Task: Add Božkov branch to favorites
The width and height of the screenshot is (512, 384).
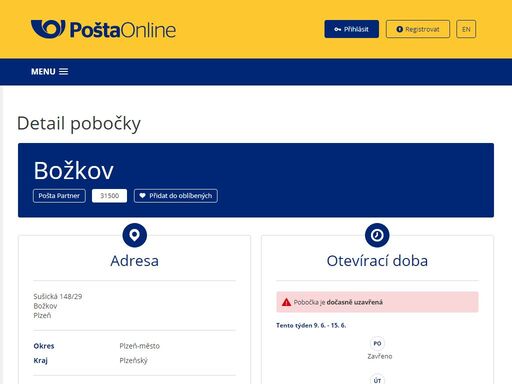Action: tap(176, 196)
